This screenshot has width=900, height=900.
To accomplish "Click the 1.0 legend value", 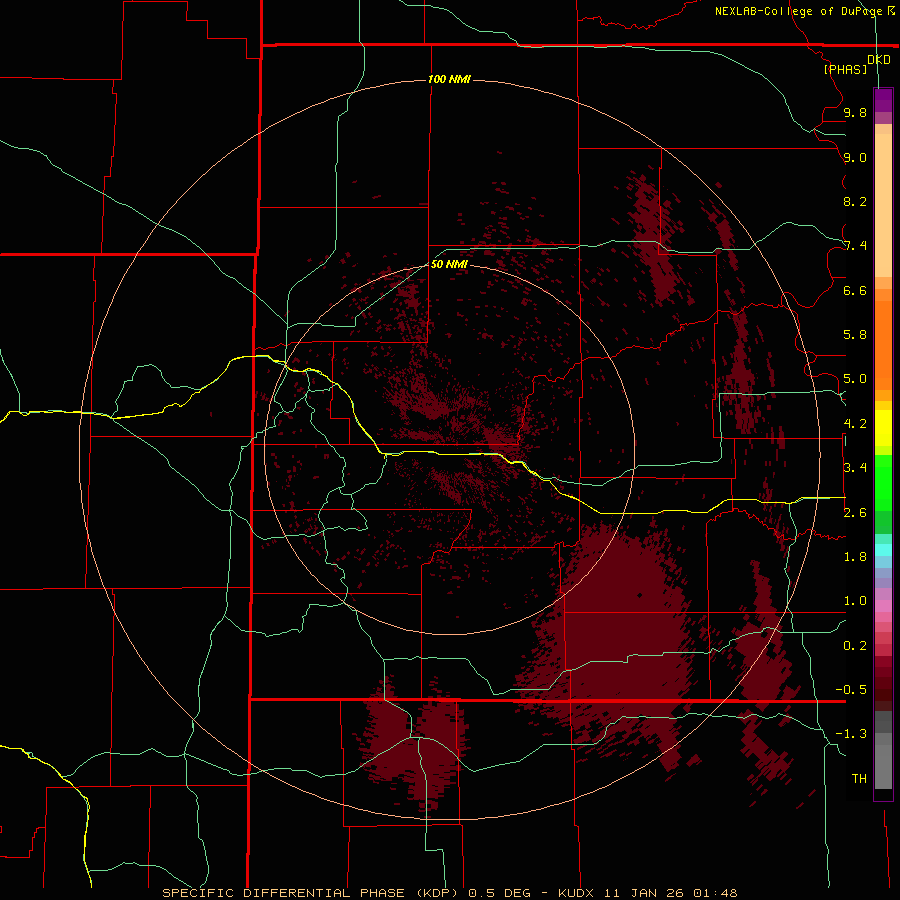I will [855, 601].
